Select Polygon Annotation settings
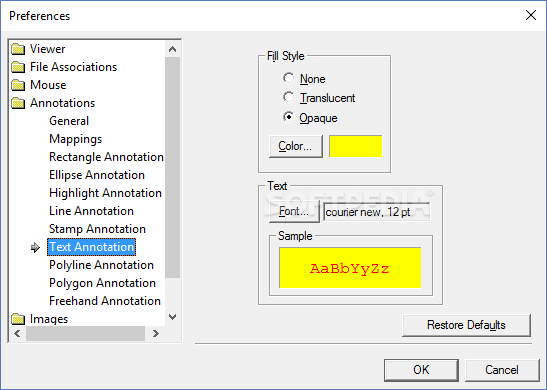 (x=102, y=283)
